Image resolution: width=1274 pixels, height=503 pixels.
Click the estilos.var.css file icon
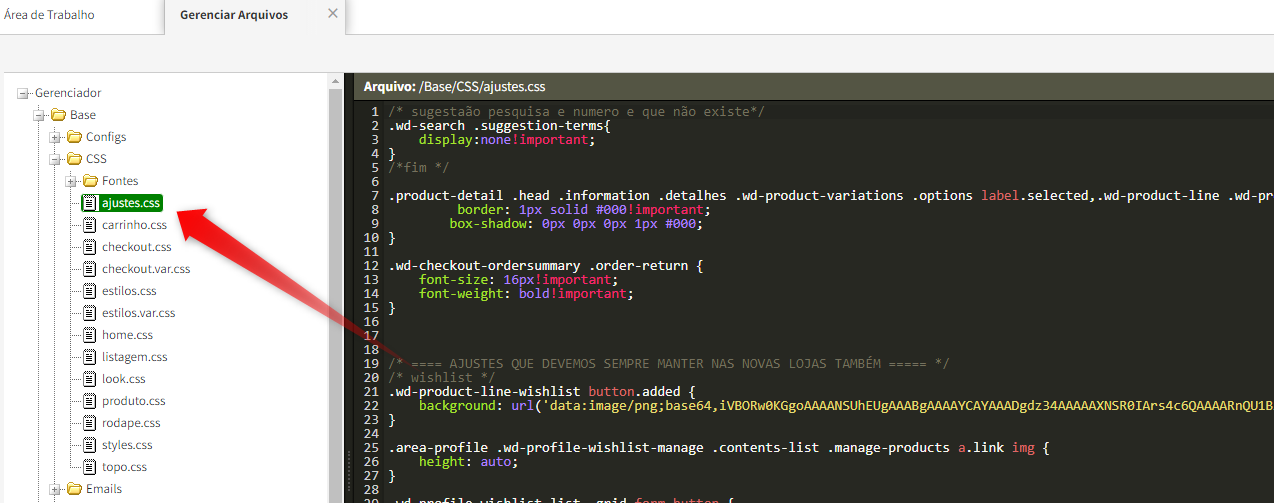pyautogui.click(x=89, y=313)
